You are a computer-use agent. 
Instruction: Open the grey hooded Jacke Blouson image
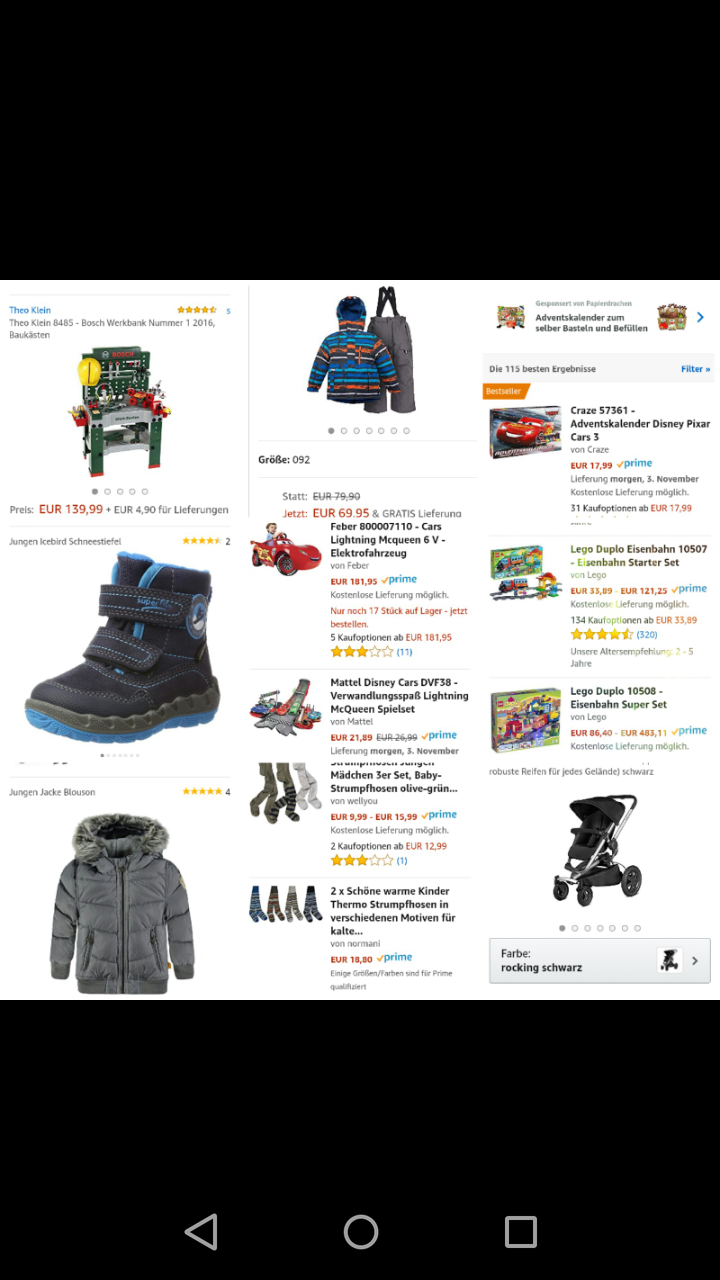click(122, 903)
